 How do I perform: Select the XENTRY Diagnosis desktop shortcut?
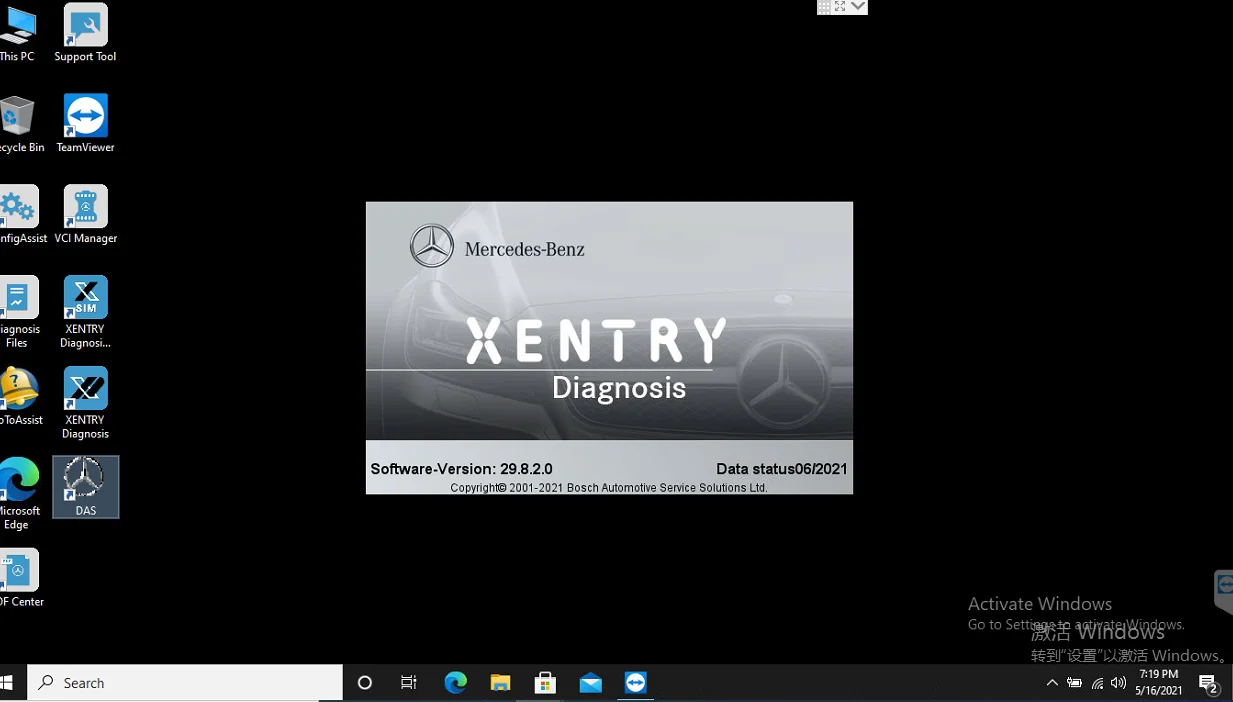tap(85, 403)
